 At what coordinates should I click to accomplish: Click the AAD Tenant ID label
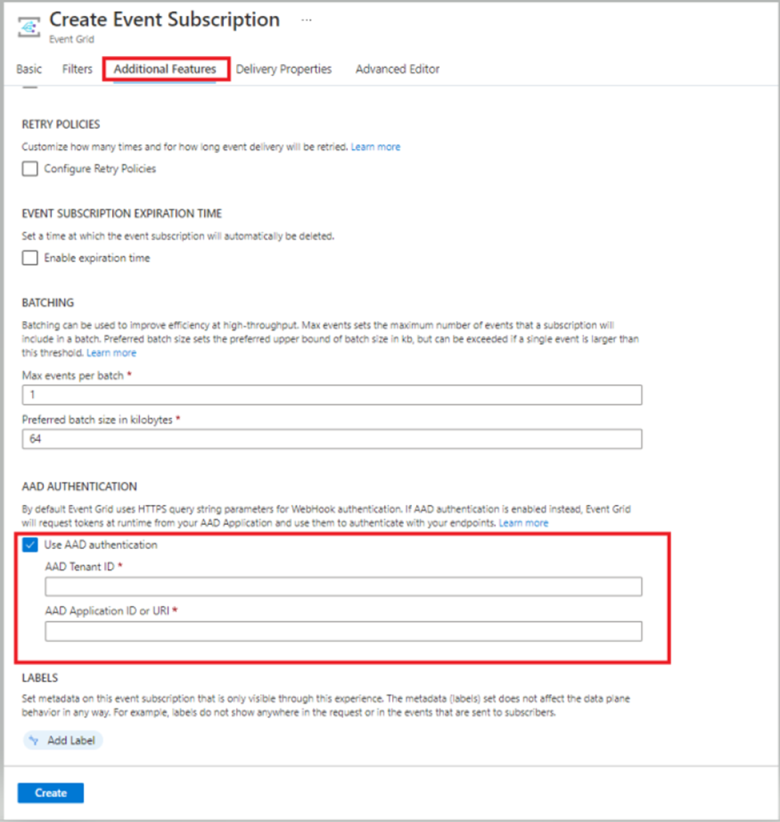click(80, 567)
